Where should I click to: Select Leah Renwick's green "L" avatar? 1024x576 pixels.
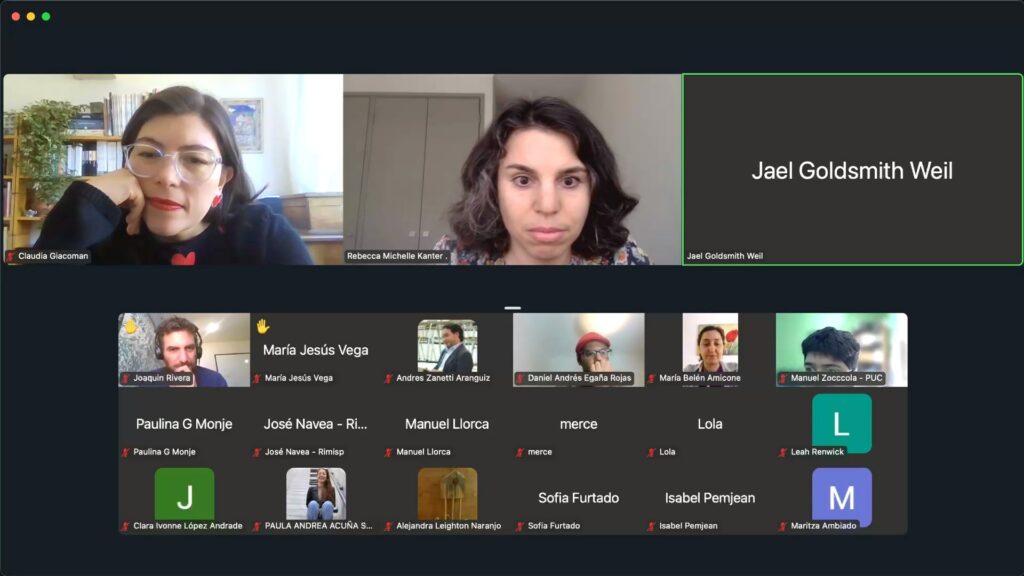click(x=841, y=422)
